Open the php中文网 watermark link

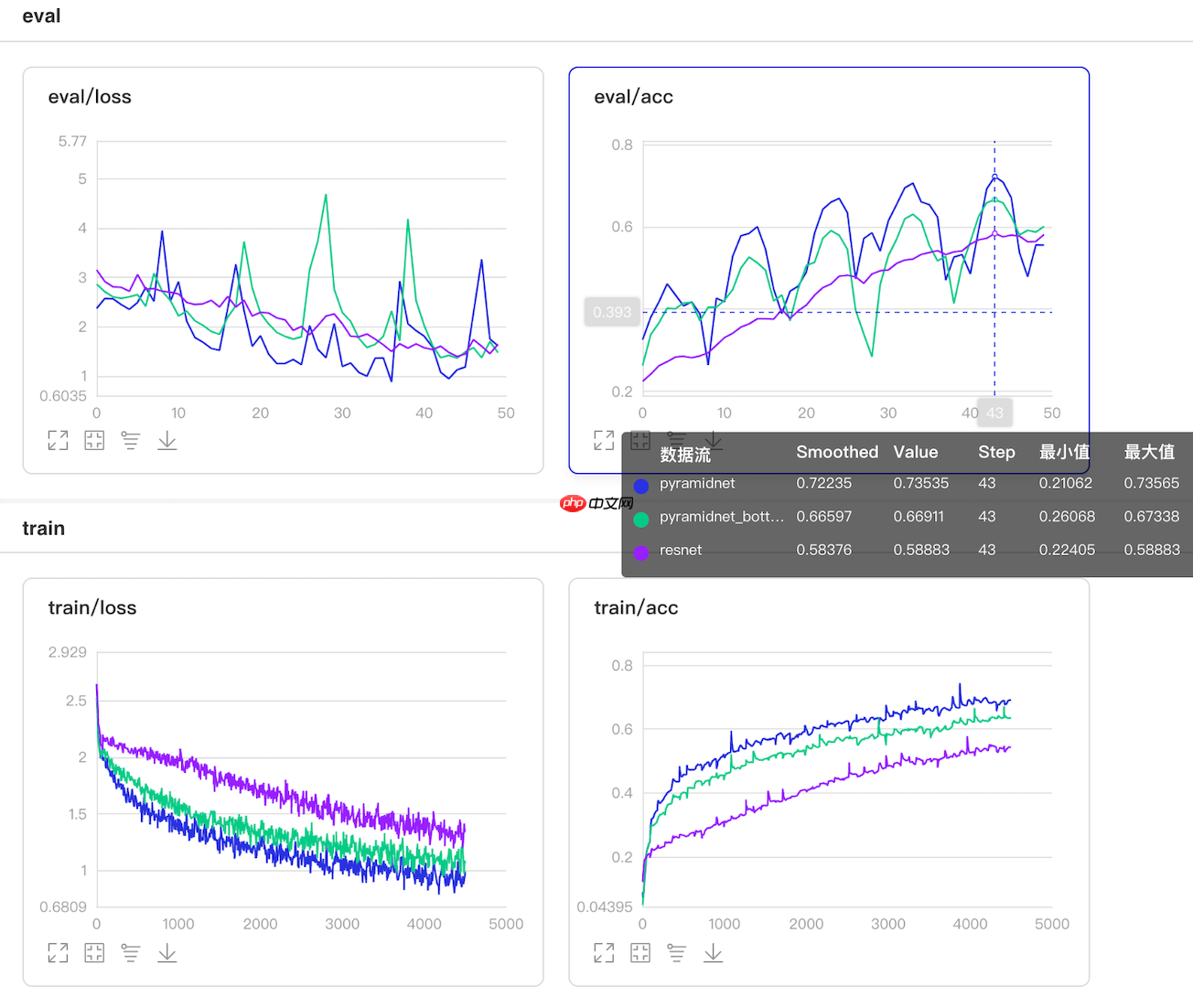596,503
